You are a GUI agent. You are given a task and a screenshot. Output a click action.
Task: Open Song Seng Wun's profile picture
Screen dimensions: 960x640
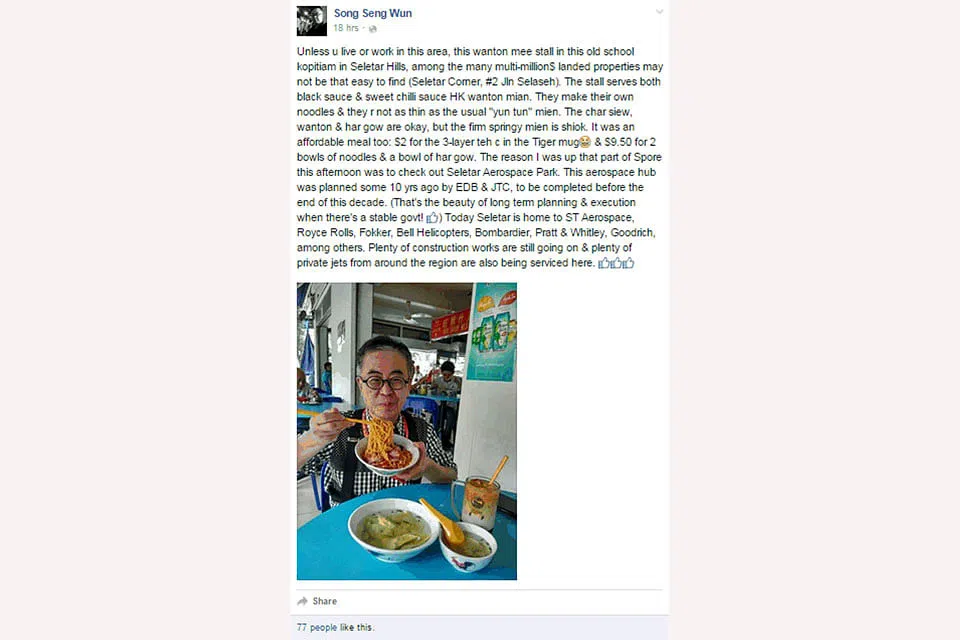[x=312, y=21]
